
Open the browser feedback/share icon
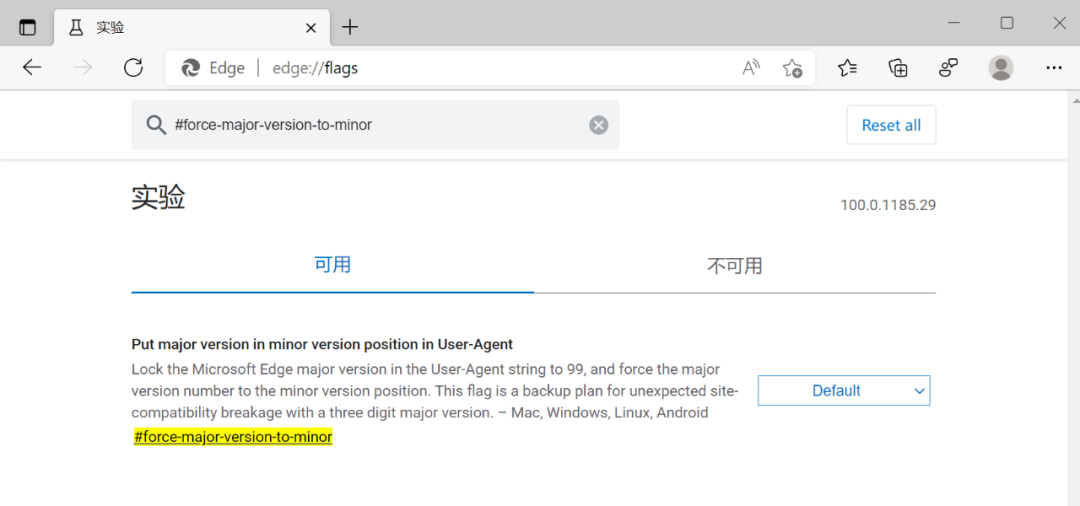pyautogui.click(x=948, y=67)
